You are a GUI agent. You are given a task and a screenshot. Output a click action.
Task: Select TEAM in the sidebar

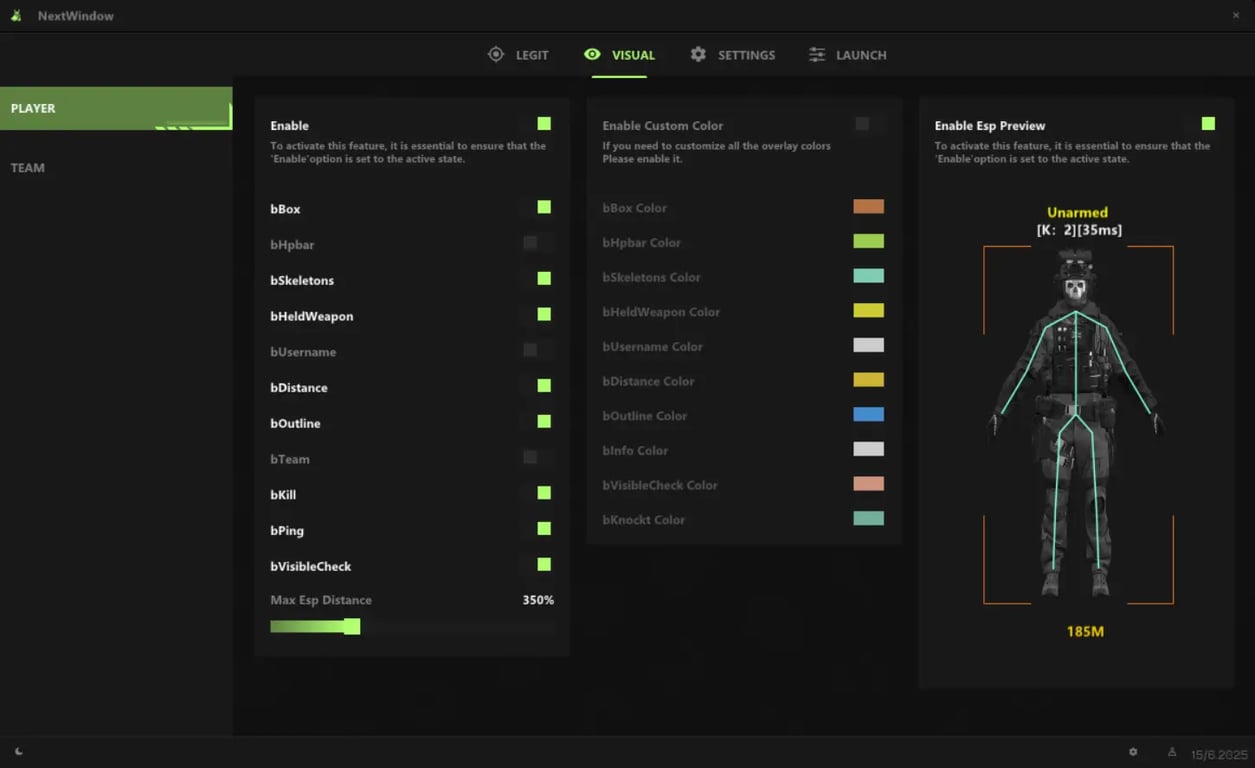[28, 168]
